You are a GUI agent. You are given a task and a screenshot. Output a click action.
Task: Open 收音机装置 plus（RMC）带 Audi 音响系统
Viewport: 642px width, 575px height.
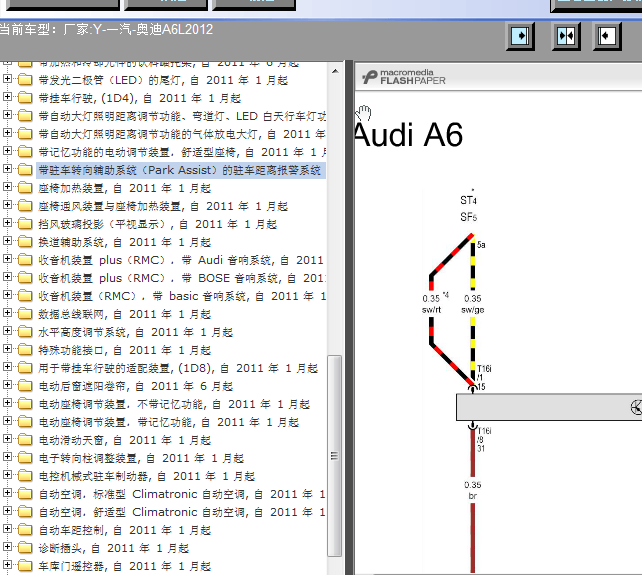[x=181, y=260]
